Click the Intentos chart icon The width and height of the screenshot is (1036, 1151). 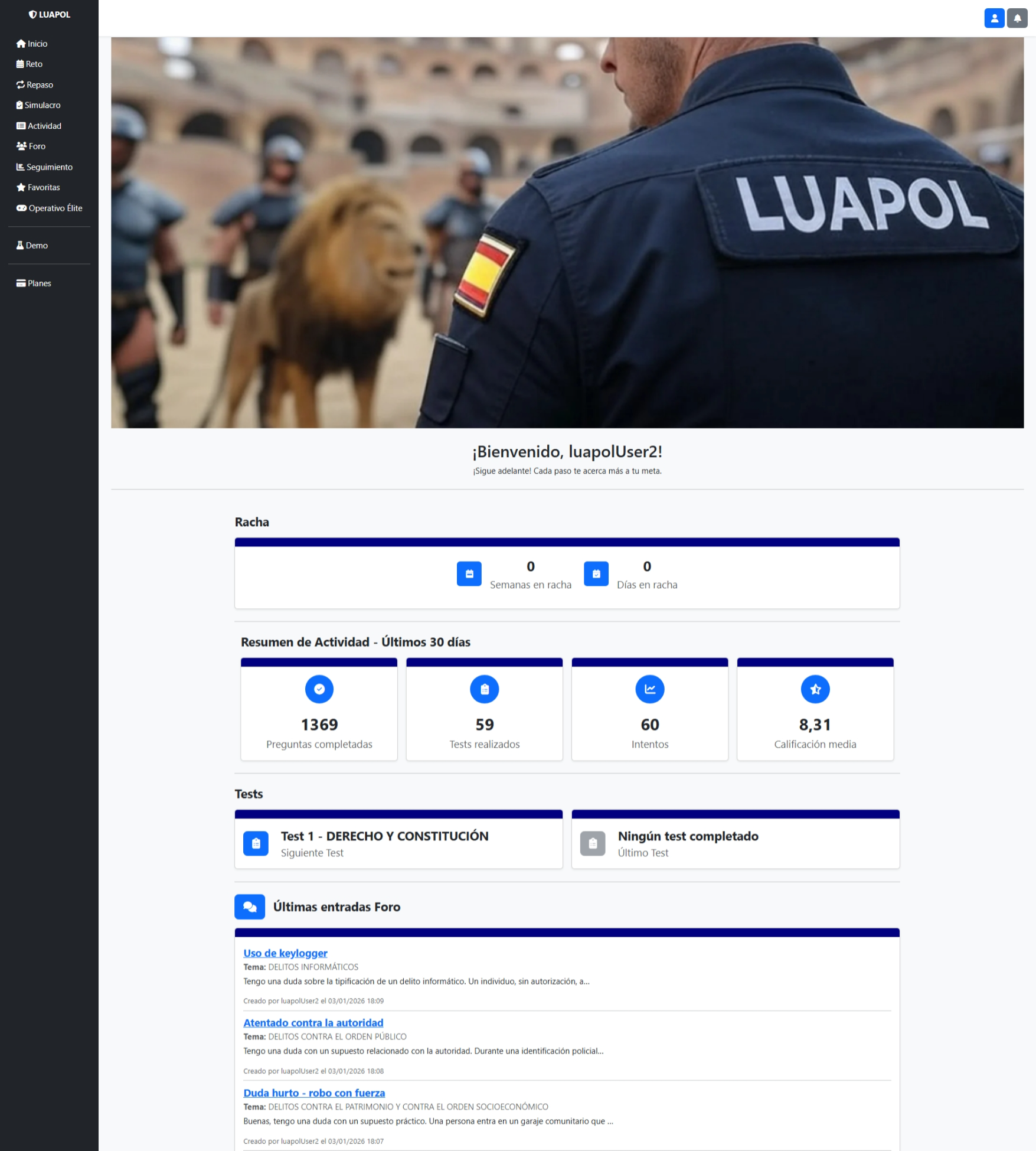pos(650,689)
